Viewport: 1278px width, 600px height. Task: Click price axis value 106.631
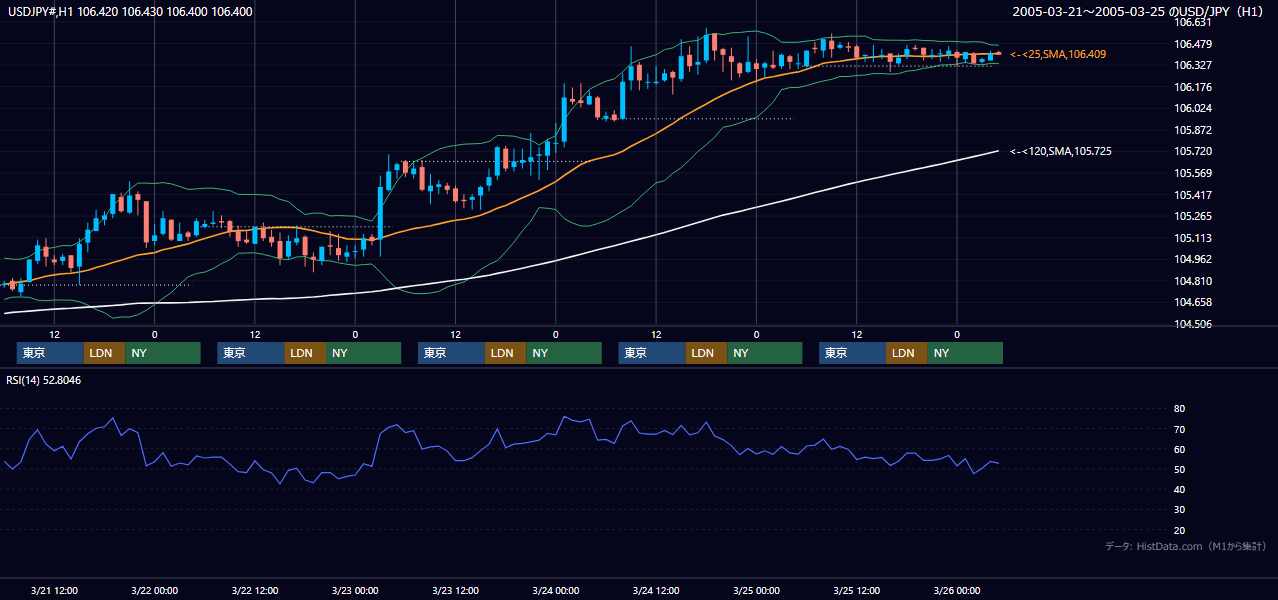coord(1193,22)
